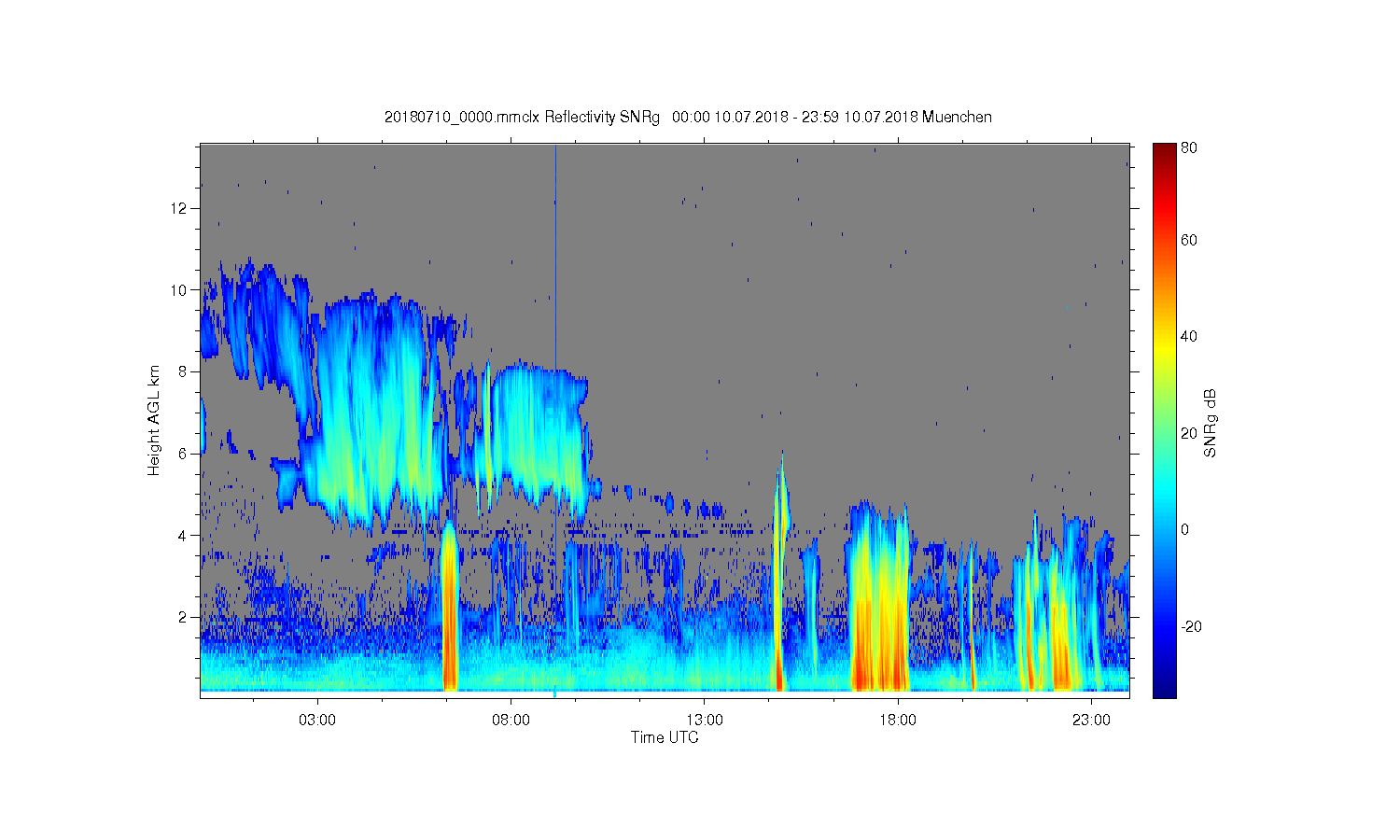Click the "SNRg dB" colorbar label
Image resolution: width=1400 pixels, height=840 pixels.
1211,423
